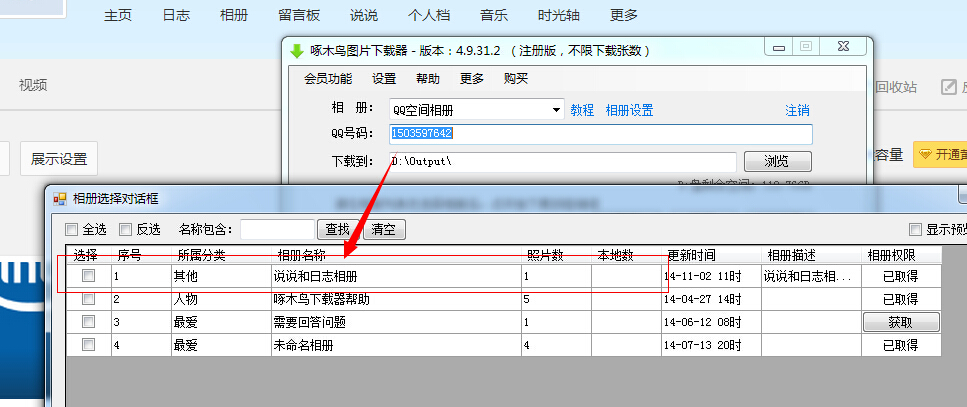This screenshot has width=967, height=407.
Task: Click the 查找 button
Action: (337, 230)
